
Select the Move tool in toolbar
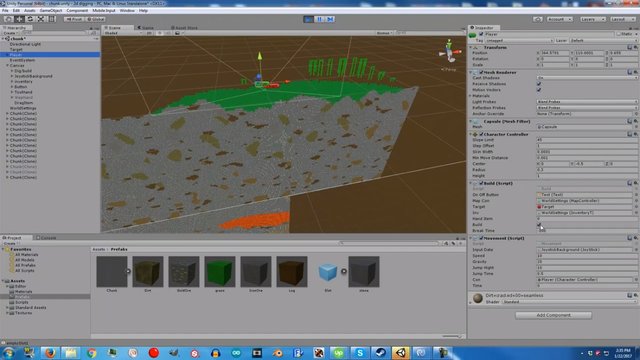[19, 19]
